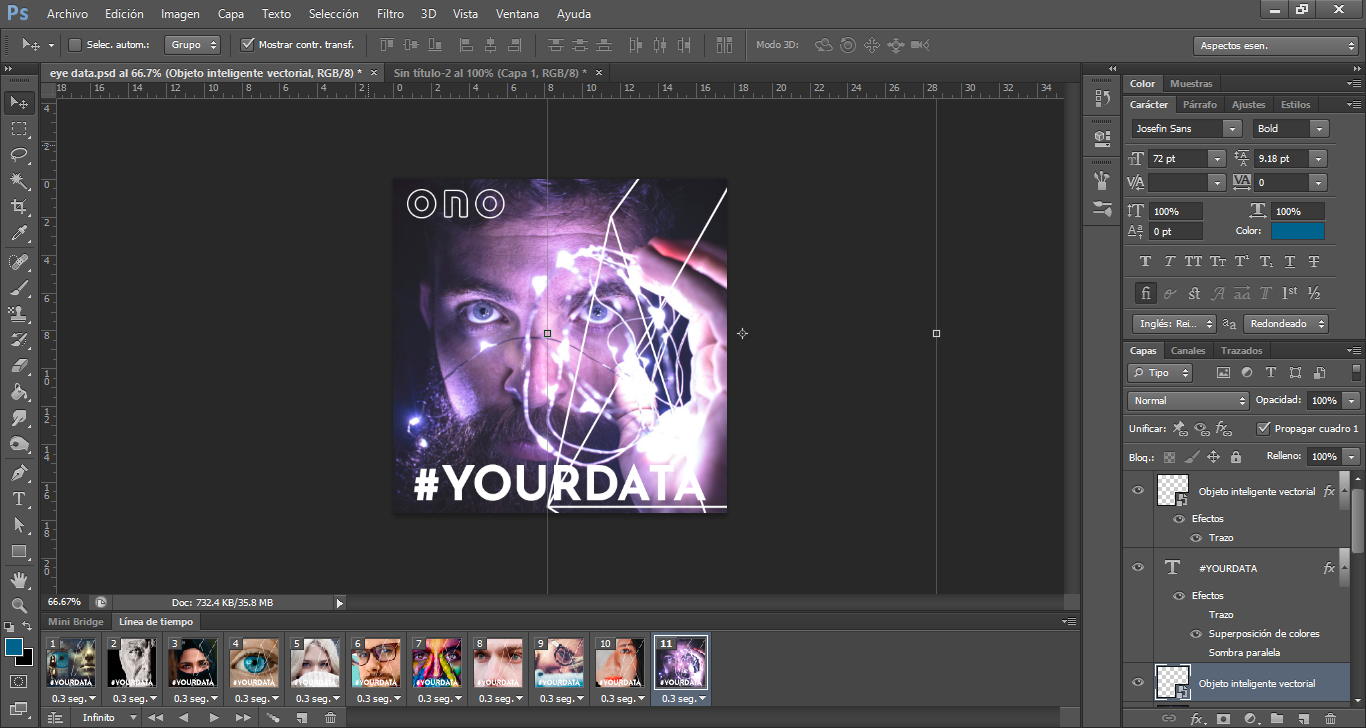Uncheck Mostrar contr. transf. checkbox
This screenshot has width=1366, height=728.
point(248,45)
